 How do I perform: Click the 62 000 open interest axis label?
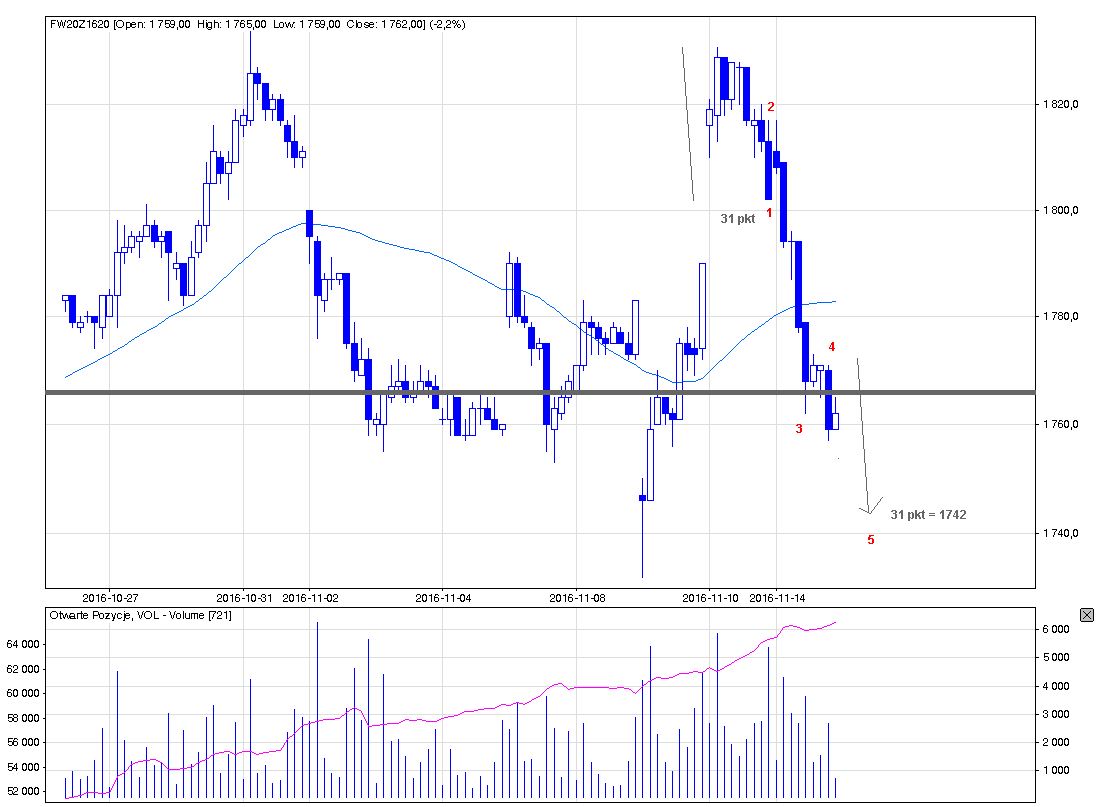point(23,669)
